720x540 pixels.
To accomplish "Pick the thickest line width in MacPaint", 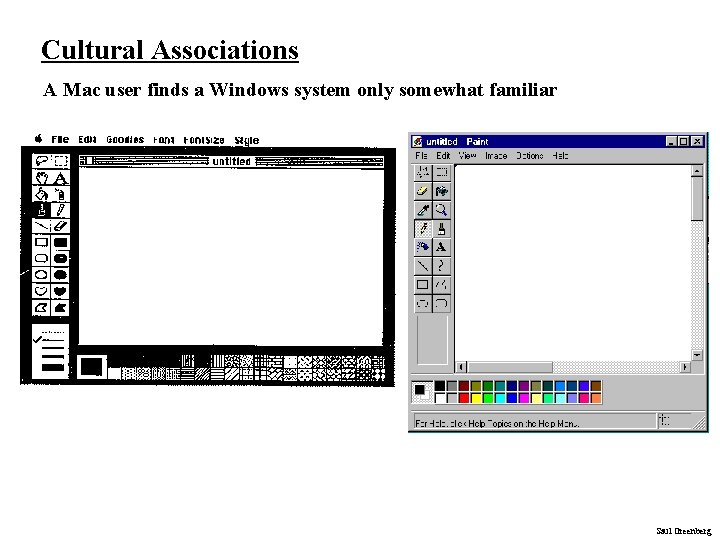I will click(53, 367).
